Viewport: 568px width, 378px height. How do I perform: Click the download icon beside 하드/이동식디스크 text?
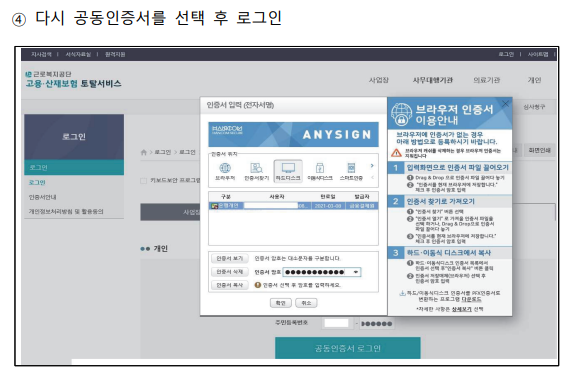point(402,293)
